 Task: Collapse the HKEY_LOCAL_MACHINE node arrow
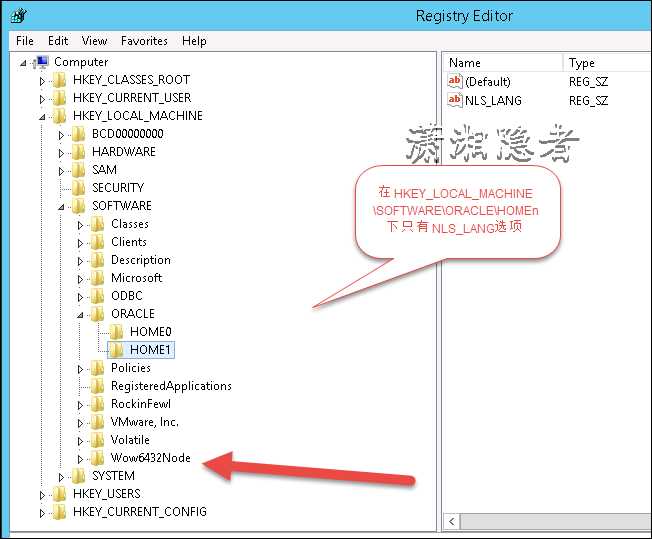tap(42, 117)
